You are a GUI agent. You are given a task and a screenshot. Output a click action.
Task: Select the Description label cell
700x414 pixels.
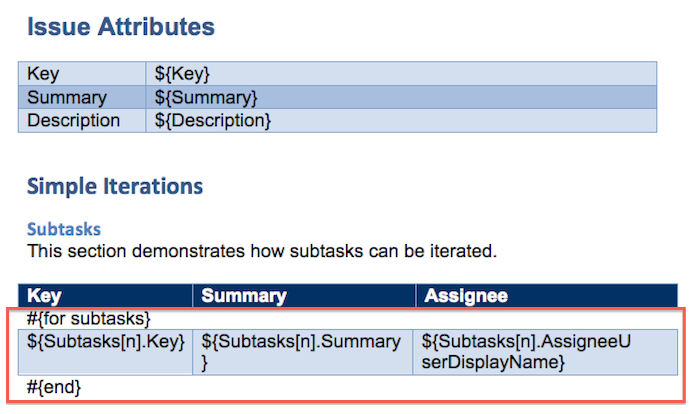82,121
